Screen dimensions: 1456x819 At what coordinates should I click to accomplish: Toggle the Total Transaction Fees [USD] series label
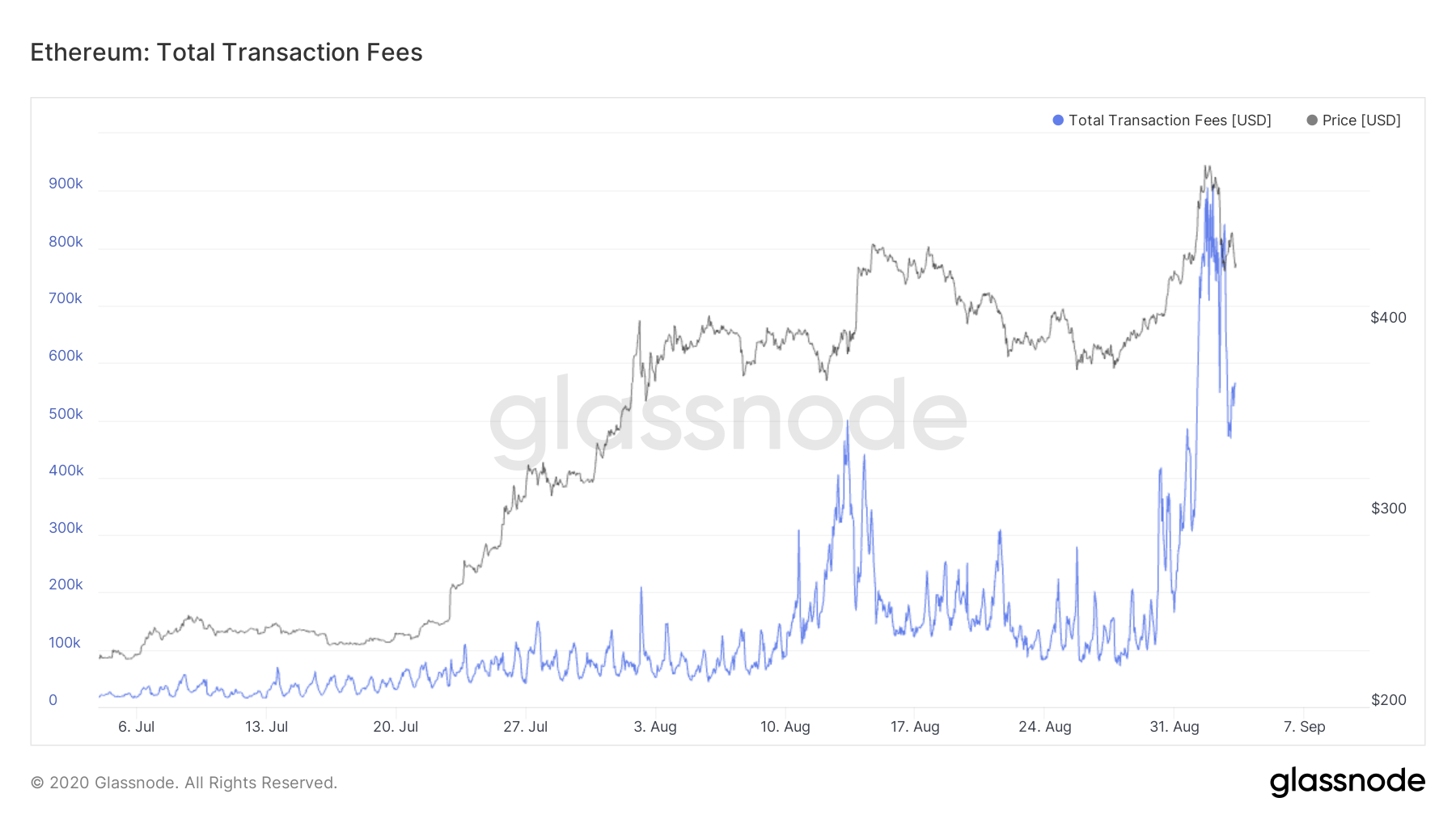(x=1170, y=120)
